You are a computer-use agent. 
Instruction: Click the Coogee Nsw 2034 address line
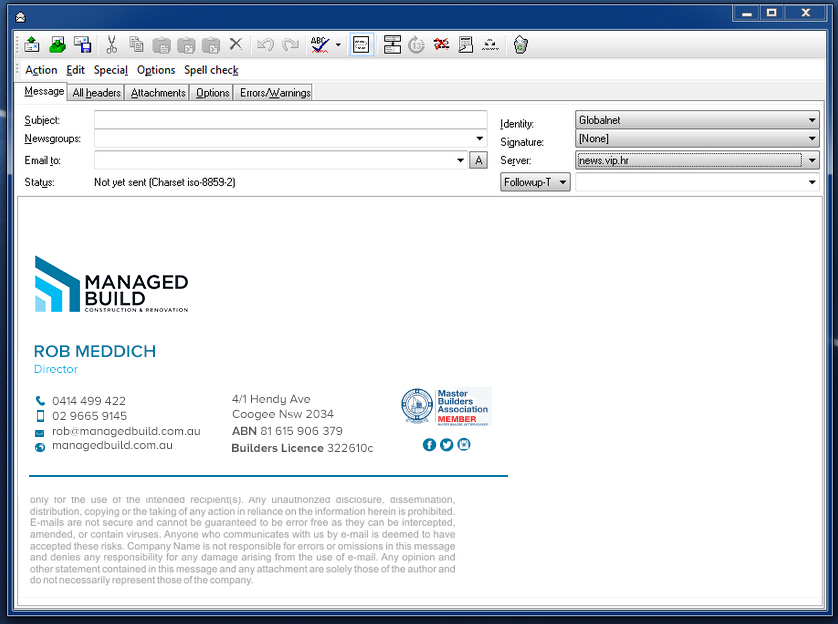click(282, 414)
